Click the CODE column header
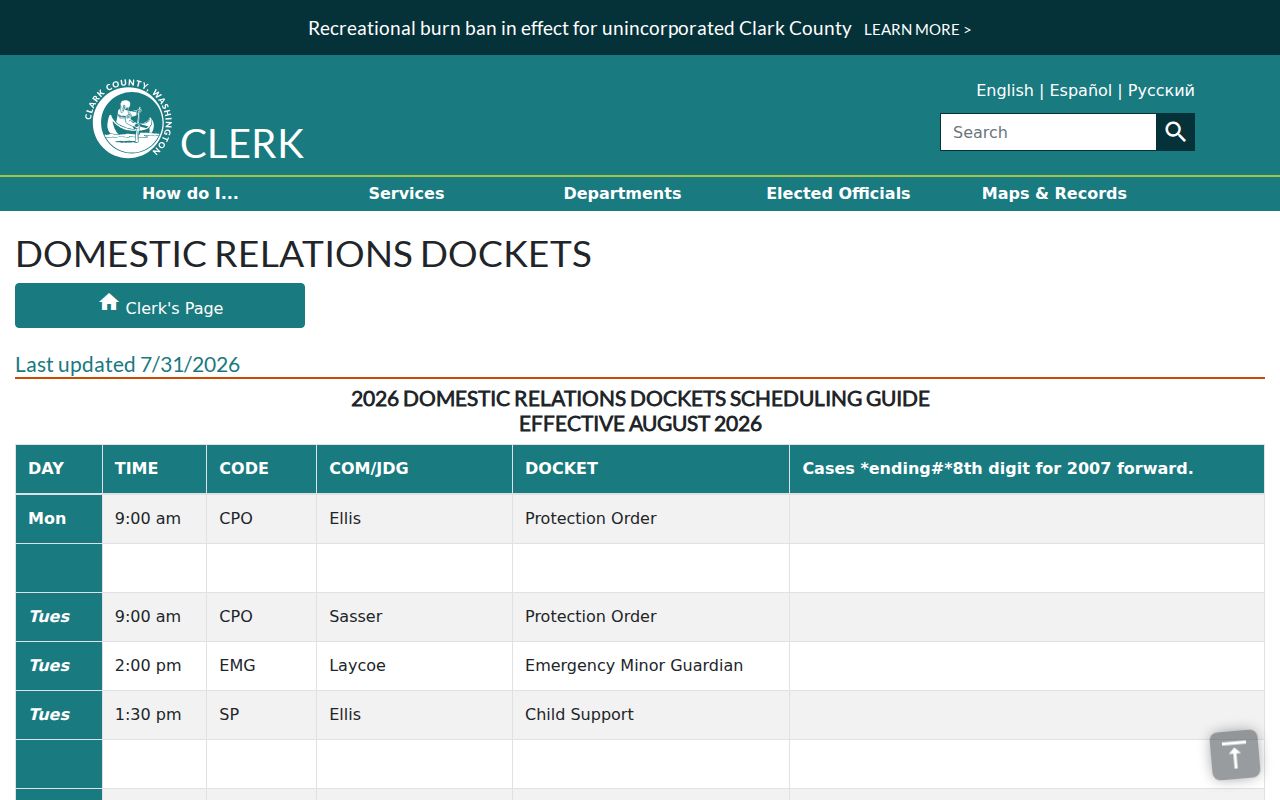The image size is (1280, 800). click(x=261, y=469)
